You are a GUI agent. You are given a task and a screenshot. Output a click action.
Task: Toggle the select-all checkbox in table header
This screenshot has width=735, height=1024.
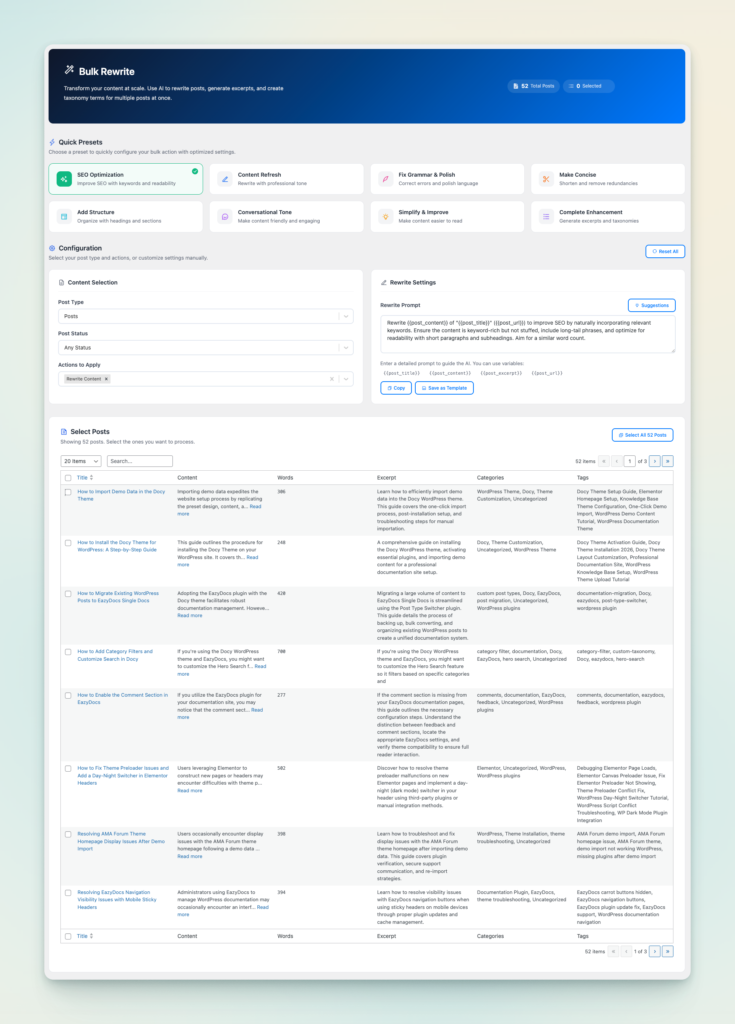(68, 477)
